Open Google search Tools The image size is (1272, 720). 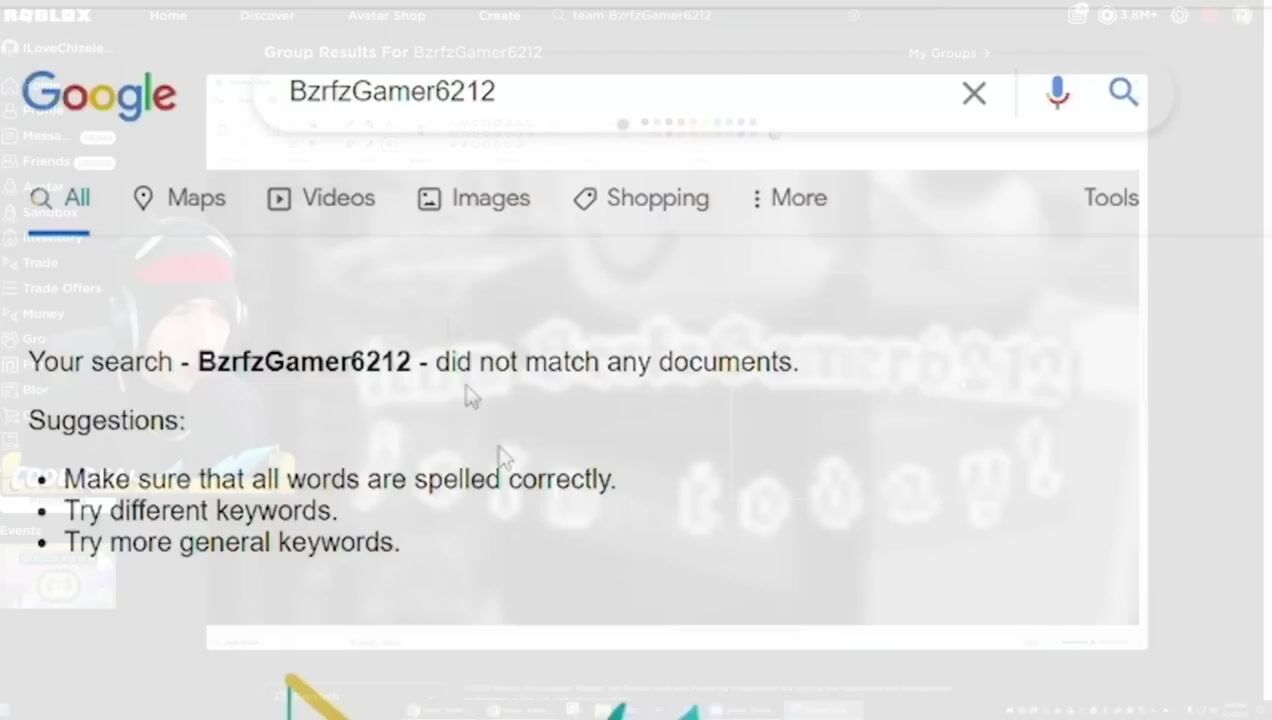click(x=1111, y=198)
